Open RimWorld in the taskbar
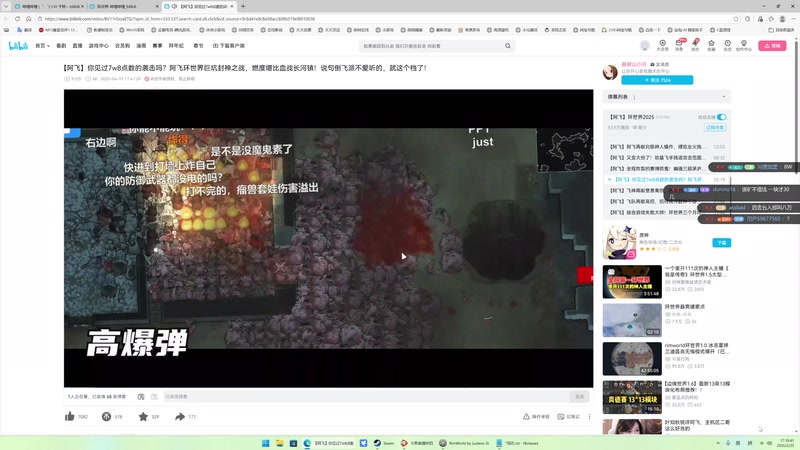The height and width of the screenshot is (450, 800). pyautogui.click(x=464, y=443)
